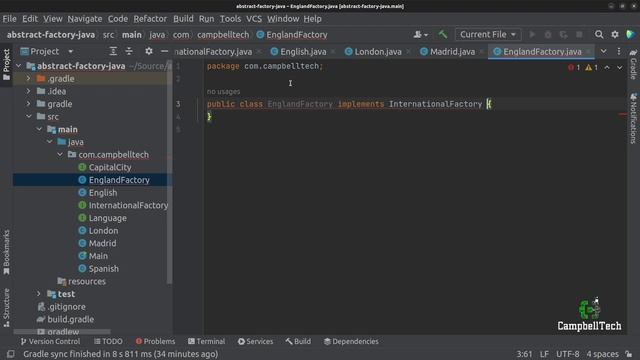The height and width of the screenshot is (360, 640).
Task: Switch to the London.java tab
Action: (x=373, y=52)
